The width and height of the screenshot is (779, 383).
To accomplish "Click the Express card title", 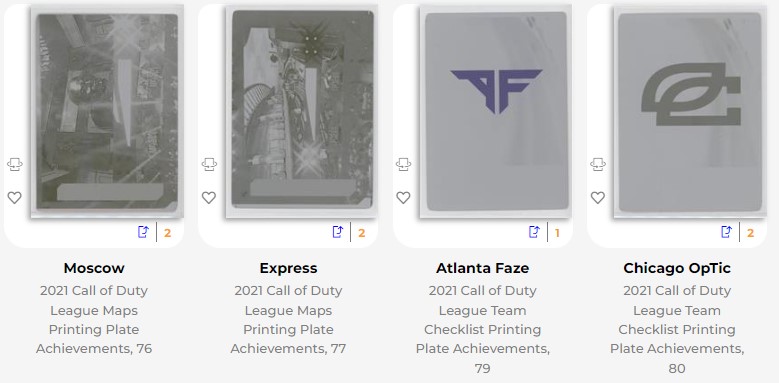I will (x=288, y=268).
